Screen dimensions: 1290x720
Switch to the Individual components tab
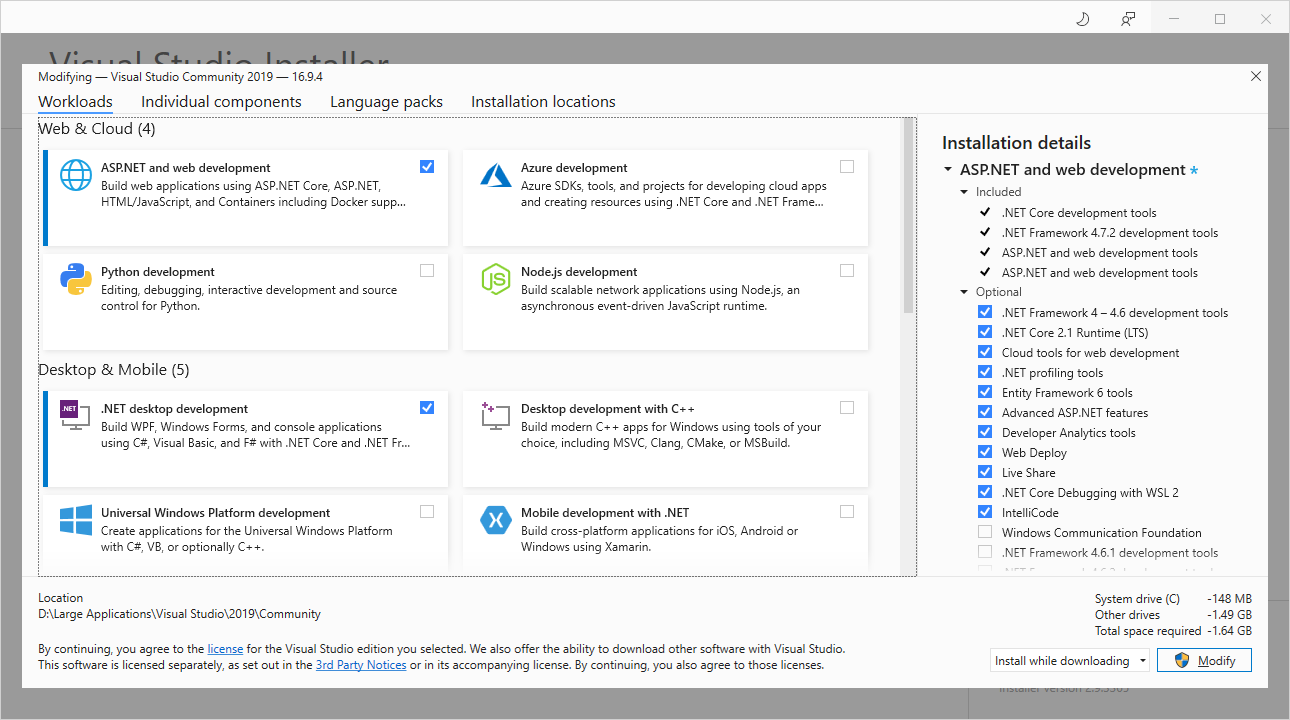(x=221, y=102)
